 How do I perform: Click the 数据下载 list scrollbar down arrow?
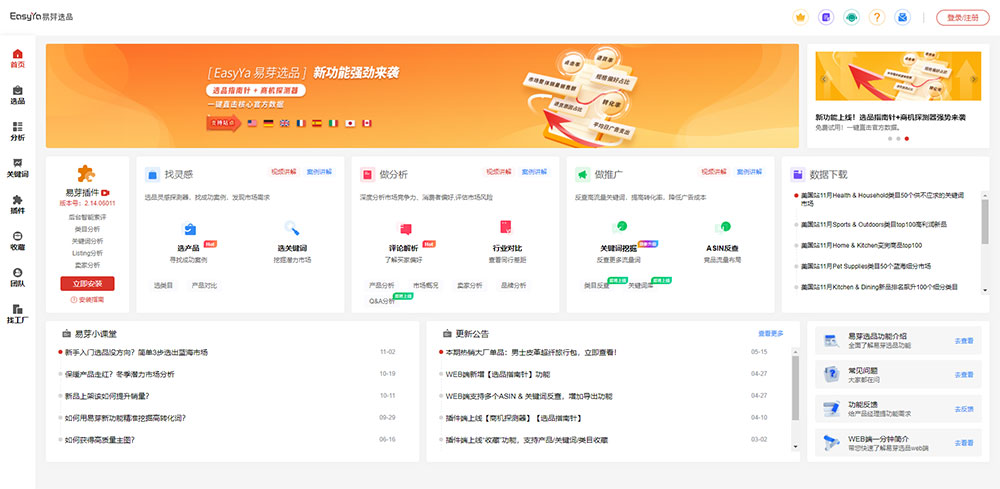[x=985, y=290]
